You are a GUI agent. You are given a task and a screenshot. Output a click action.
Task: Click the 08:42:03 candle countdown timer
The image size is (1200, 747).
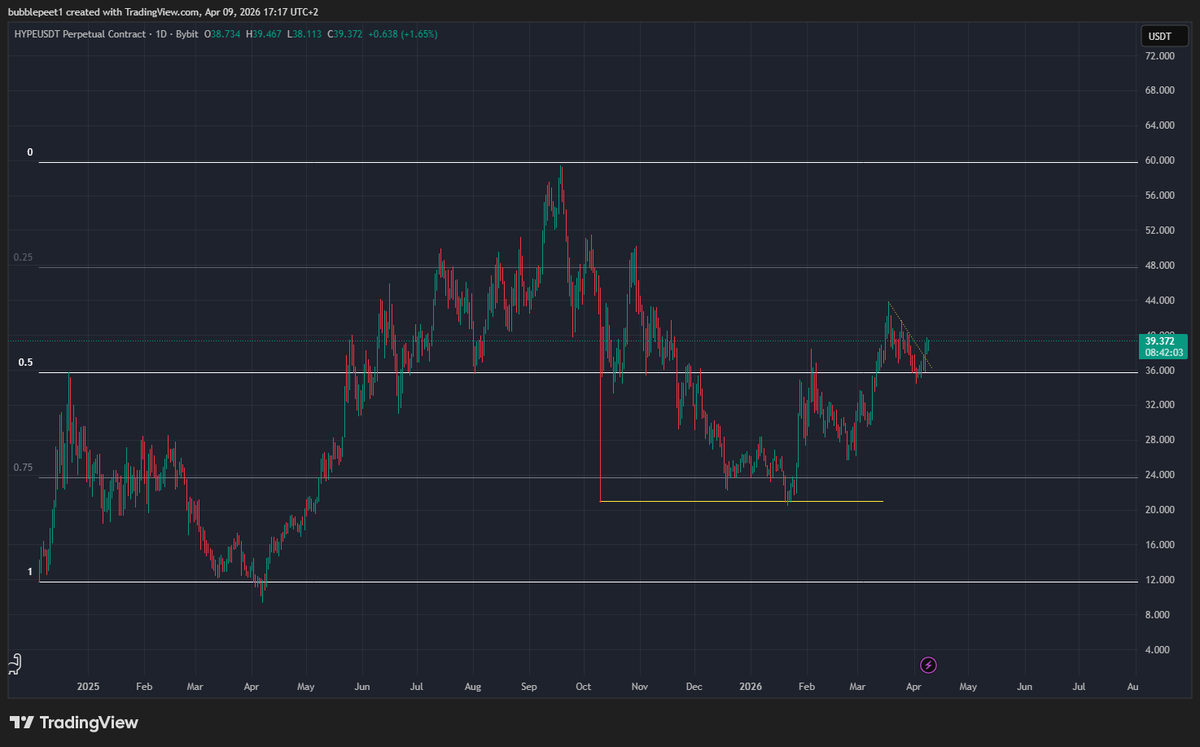click(x=1163, y=353)
